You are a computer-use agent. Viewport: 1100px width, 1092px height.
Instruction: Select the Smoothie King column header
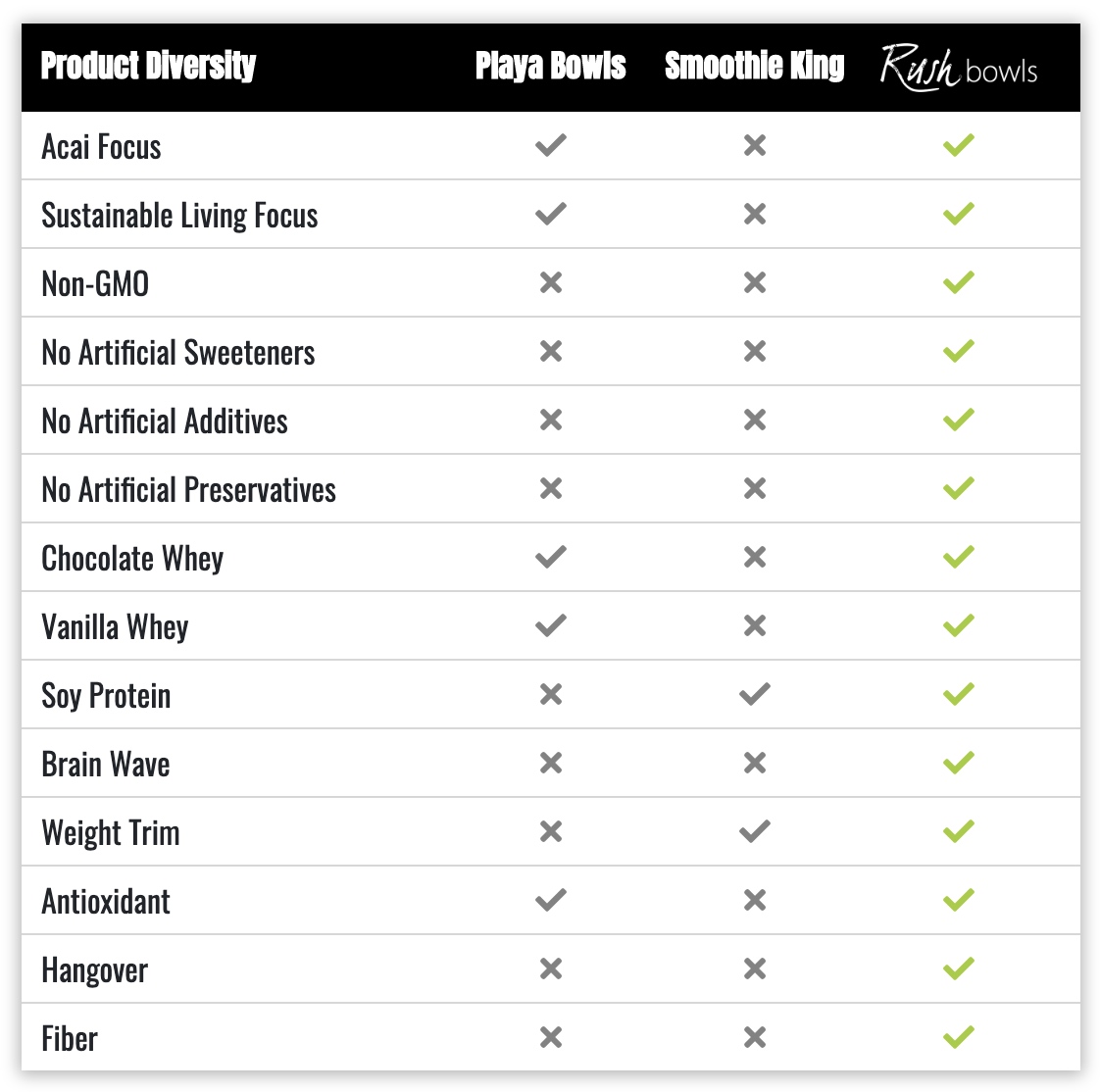coord(755,66)
